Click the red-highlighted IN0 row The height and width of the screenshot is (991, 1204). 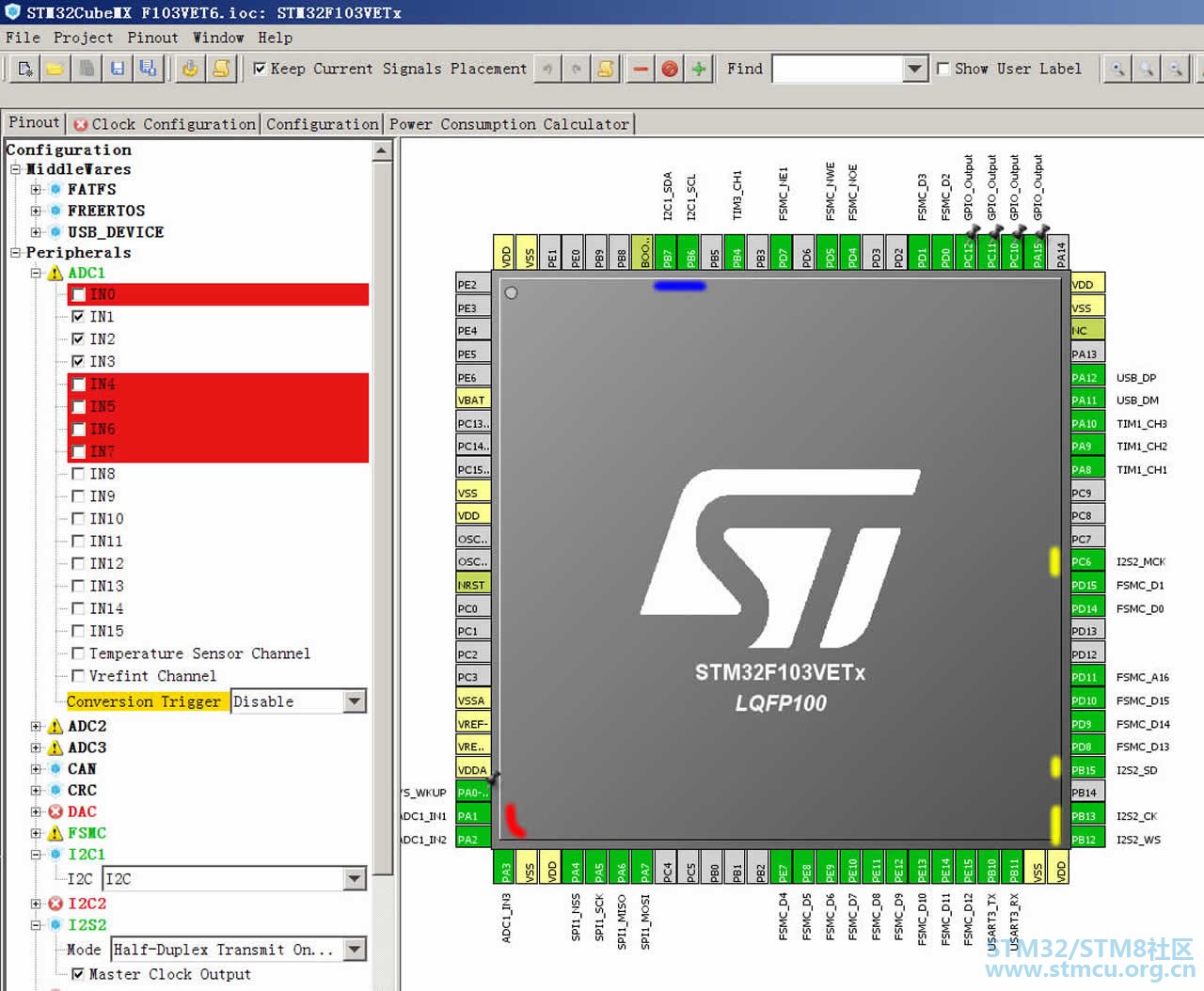(x=217, y=294)
